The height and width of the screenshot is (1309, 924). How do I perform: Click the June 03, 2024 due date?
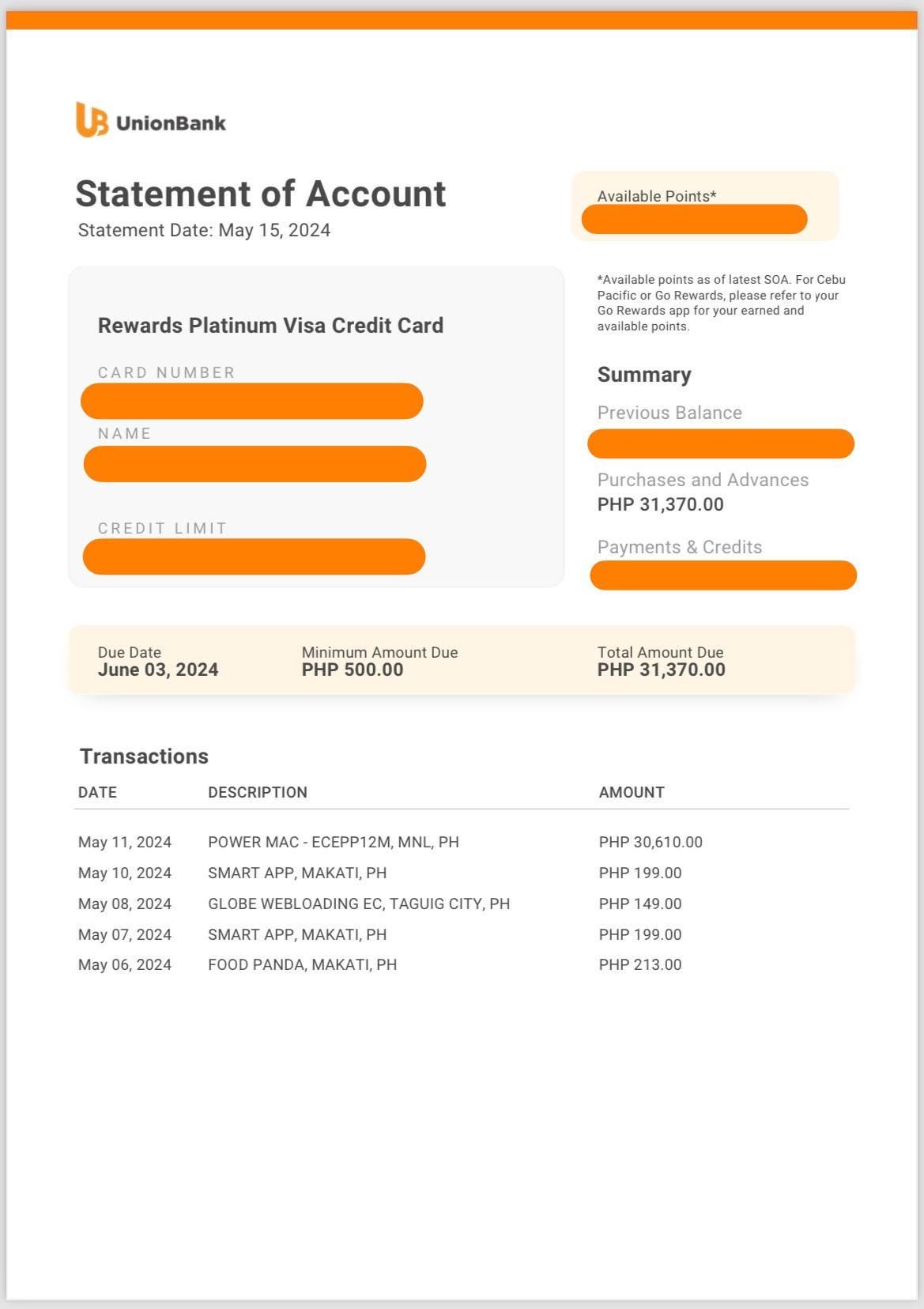(x=158, y=670)
